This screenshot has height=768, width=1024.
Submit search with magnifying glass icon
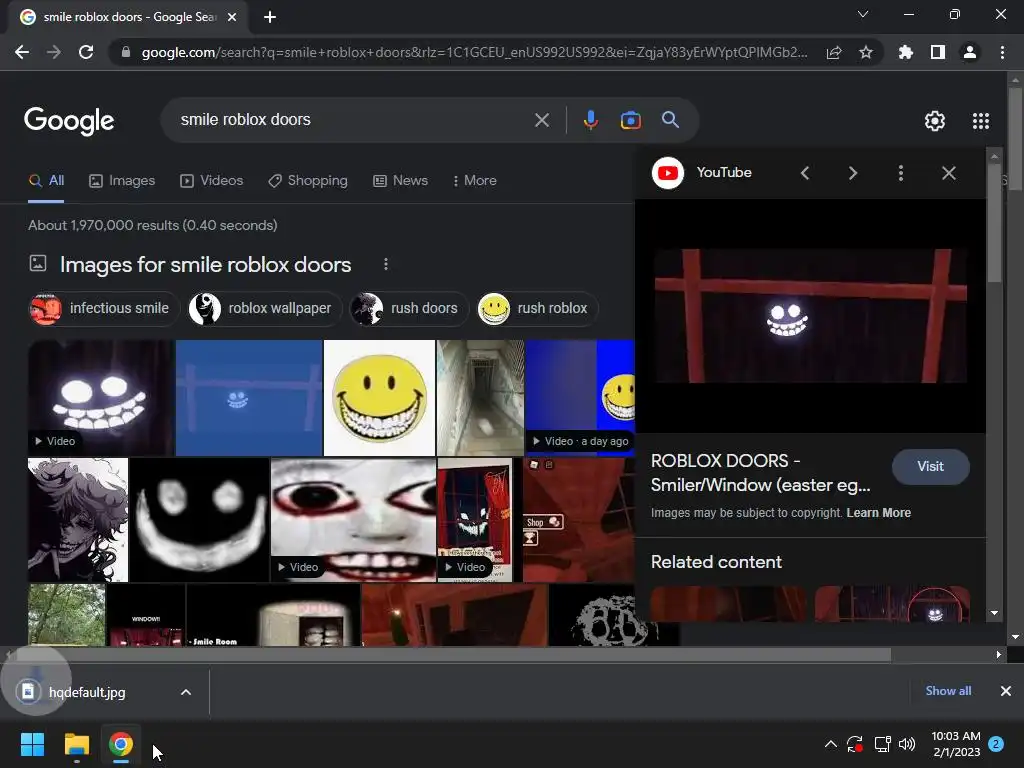click(670, 120)
